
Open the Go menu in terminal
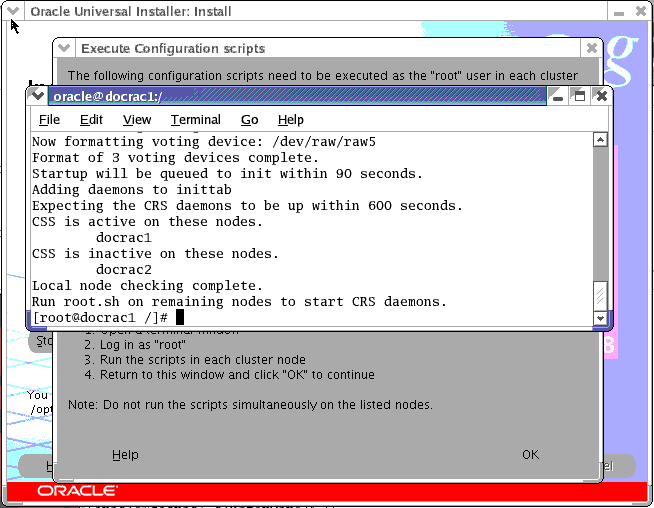(x=249, y=120)
